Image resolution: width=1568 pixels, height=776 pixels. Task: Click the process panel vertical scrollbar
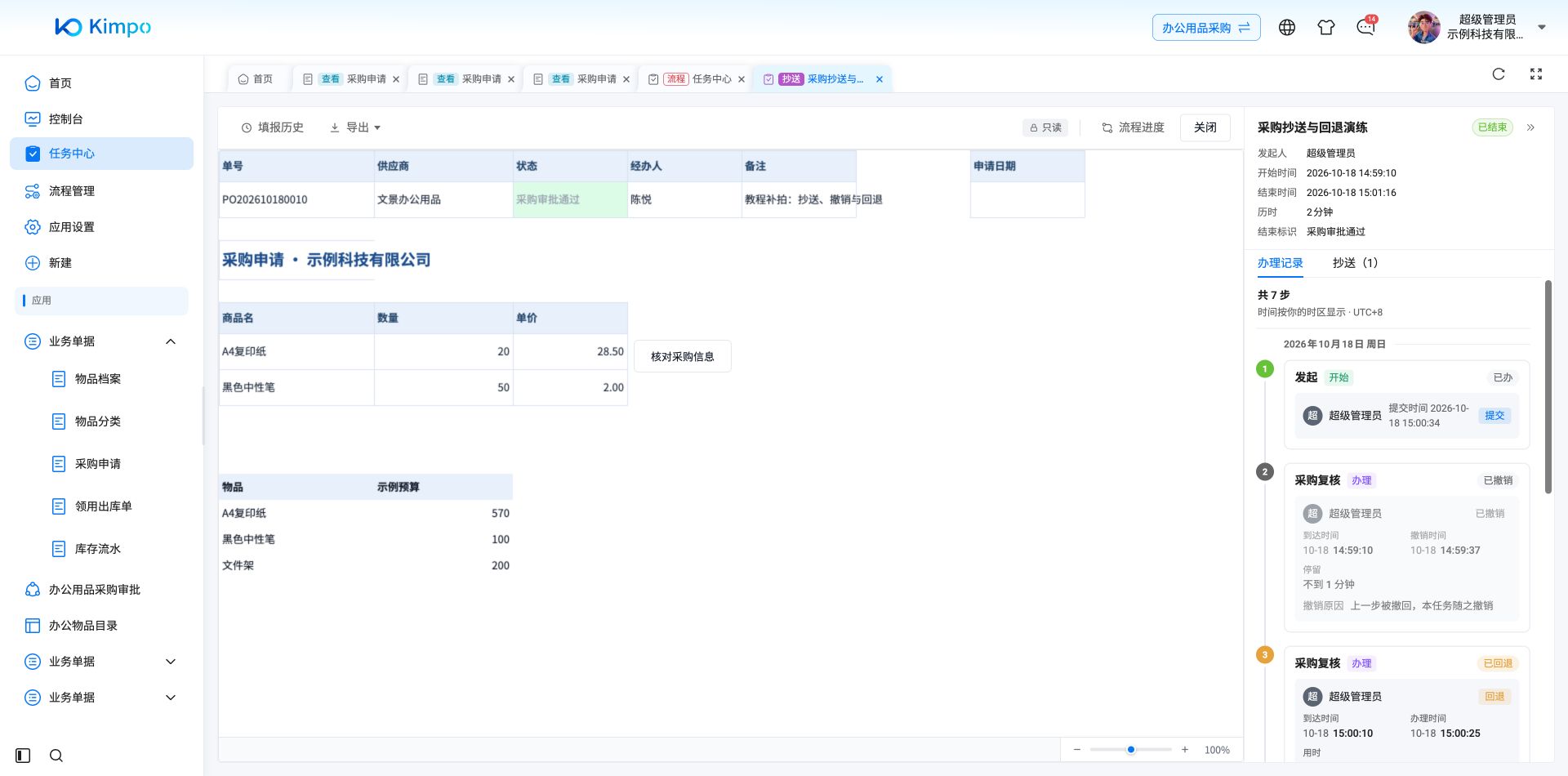point(1548,386)
